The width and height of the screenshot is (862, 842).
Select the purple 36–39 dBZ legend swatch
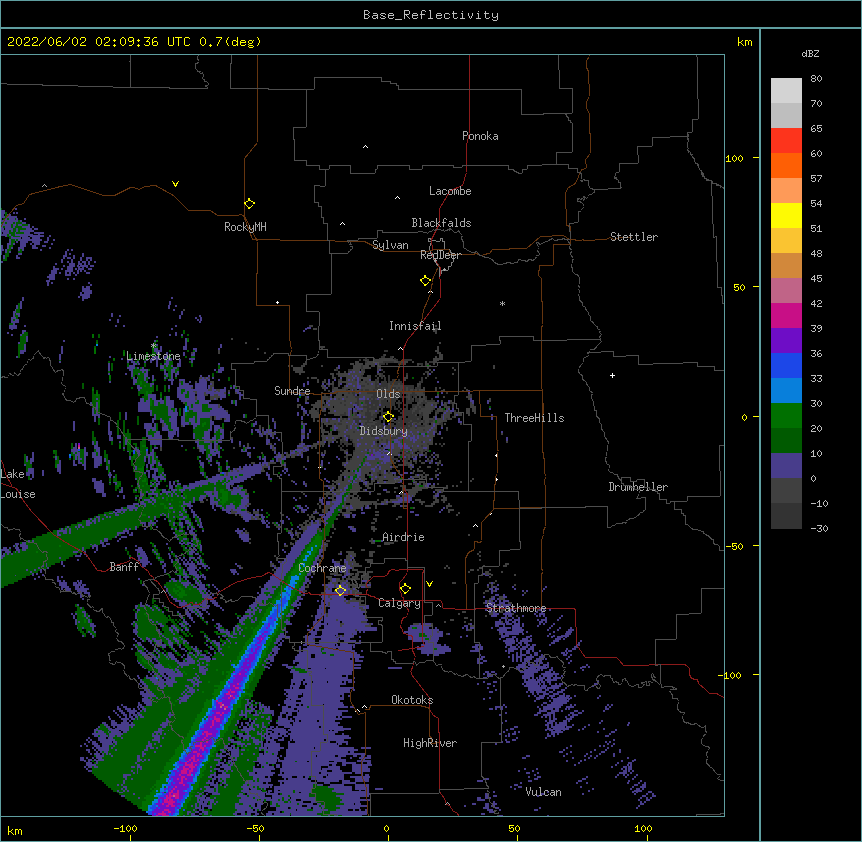click(x=786, y=341)
